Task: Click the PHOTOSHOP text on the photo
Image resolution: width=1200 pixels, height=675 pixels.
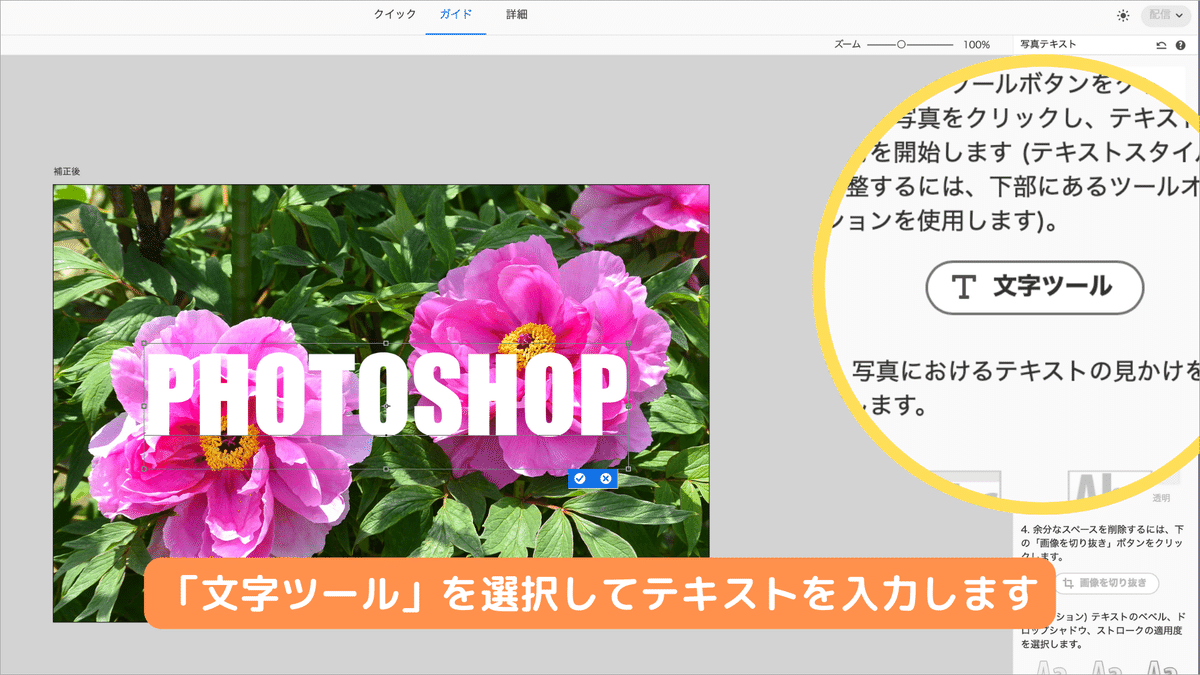Action: (x=386, y=395)
